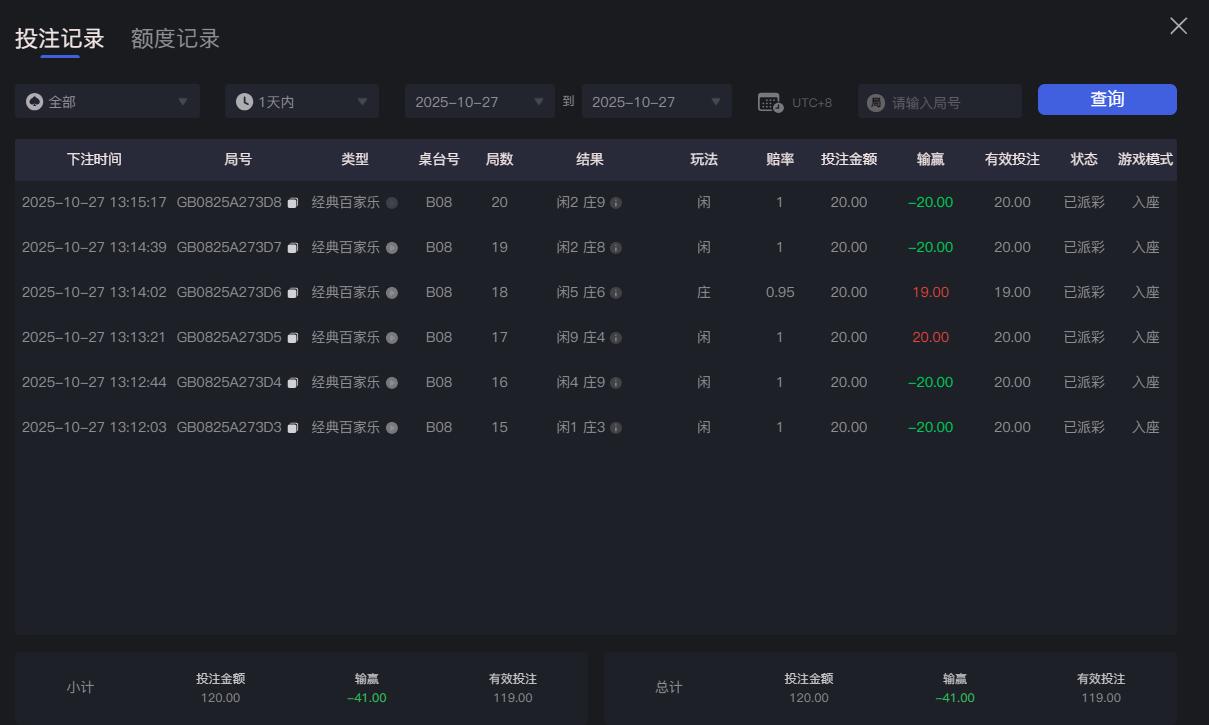View result details for 闲2 庄9 round
The image size is (1209, 725).
(x=617, y=202)
